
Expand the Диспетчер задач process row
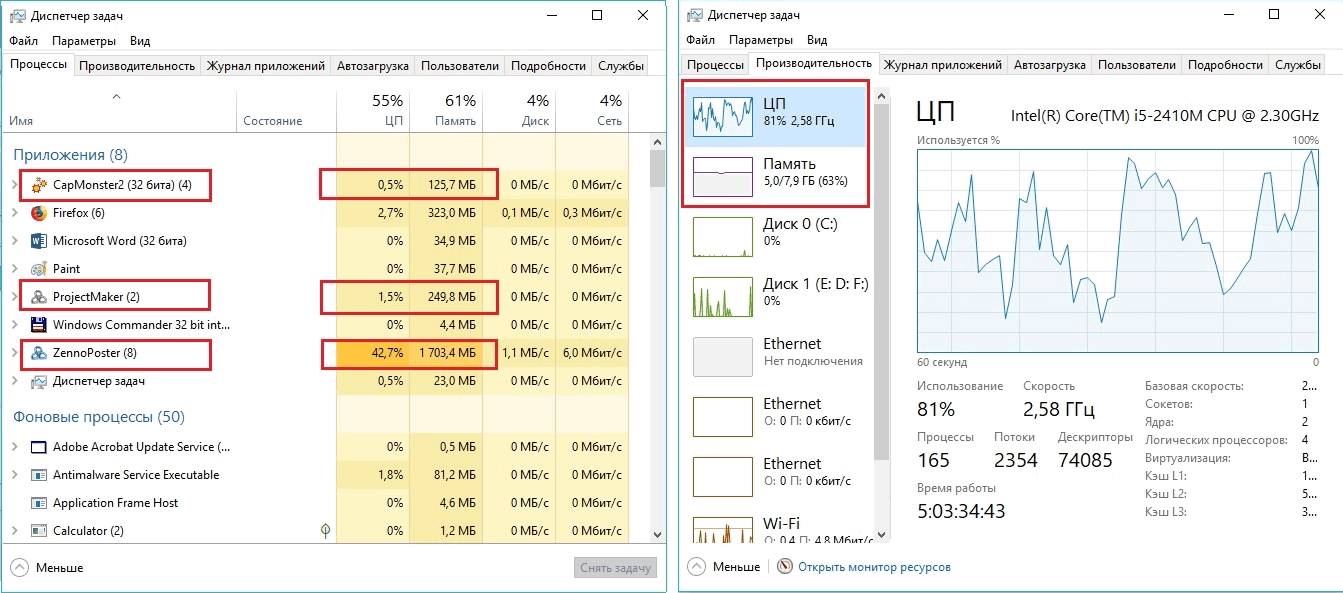coord(14,381)
